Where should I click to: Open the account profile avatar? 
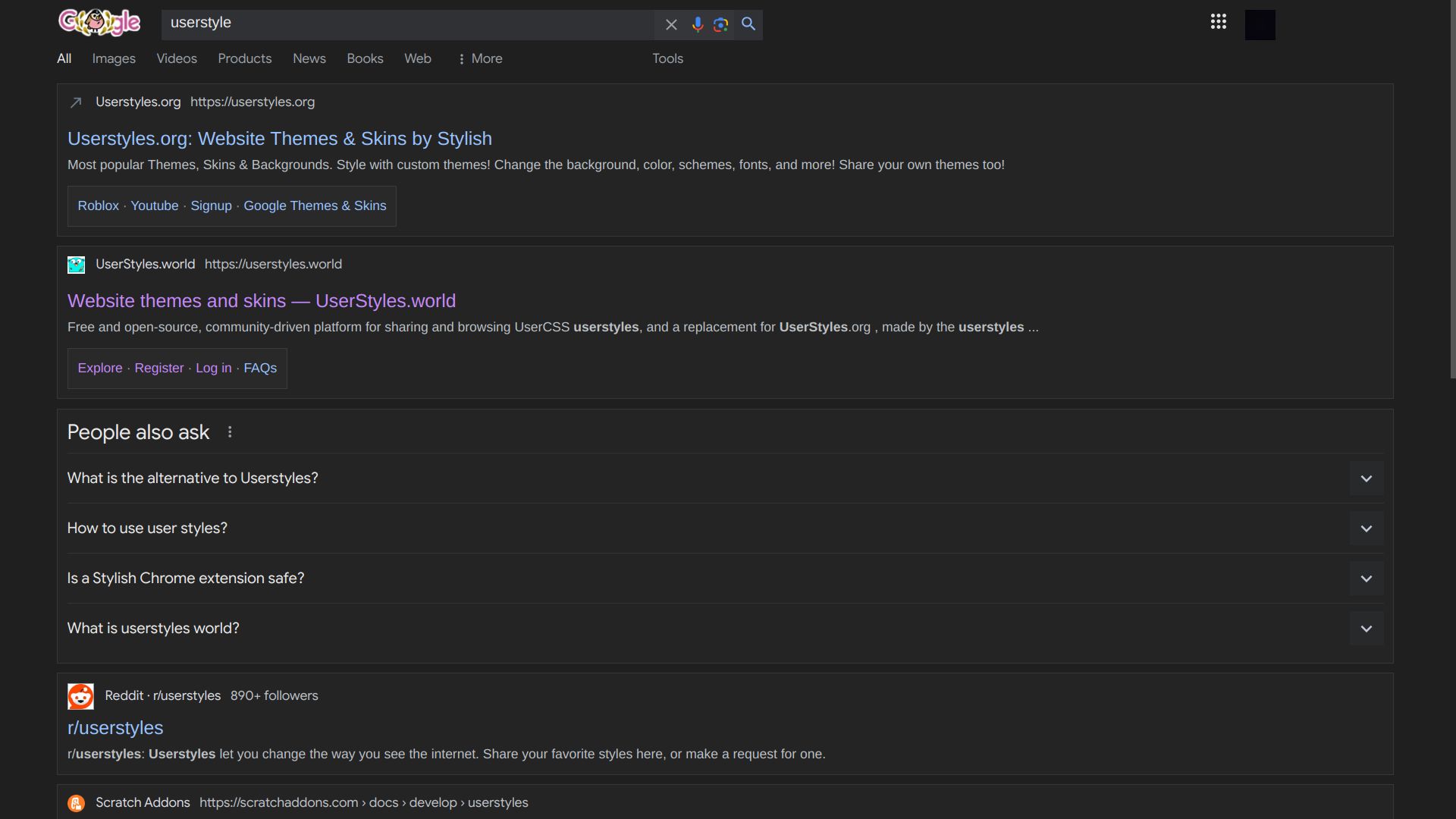(1260, 25)
